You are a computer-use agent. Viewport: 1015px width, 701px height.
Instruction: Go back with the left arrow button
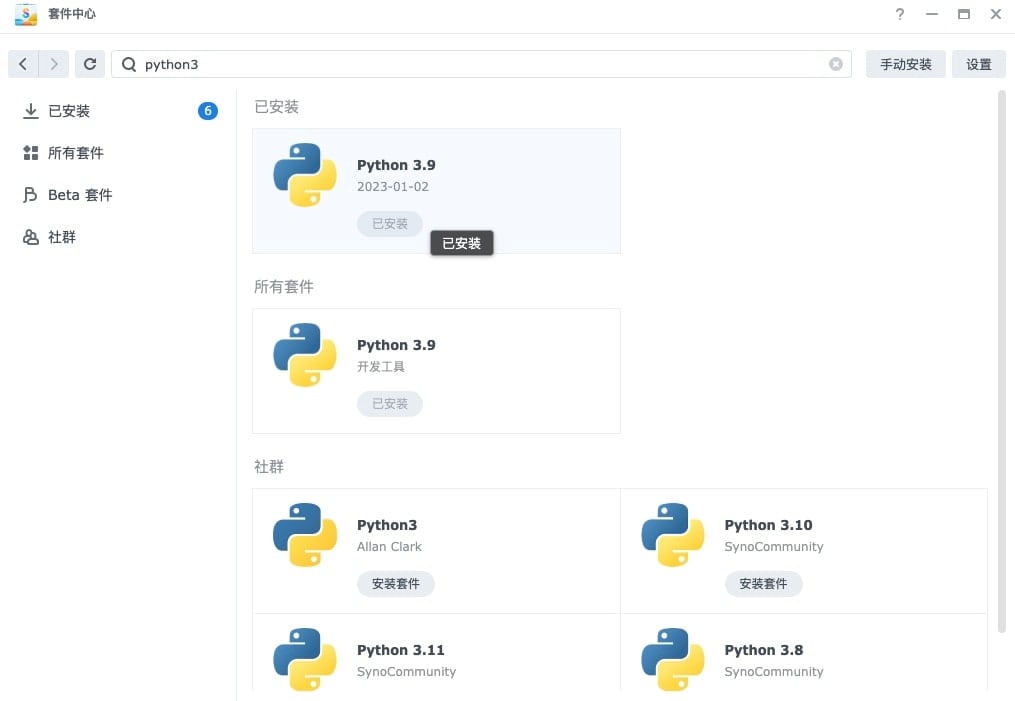click(23, 64)
